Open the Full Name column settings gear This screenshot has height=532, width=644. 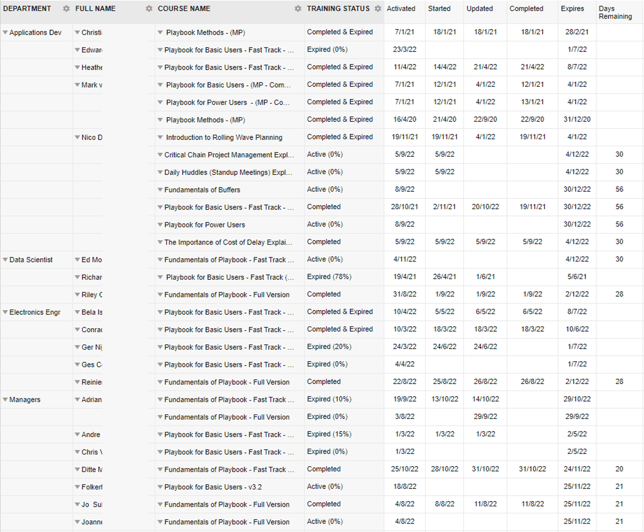(149, 9)
